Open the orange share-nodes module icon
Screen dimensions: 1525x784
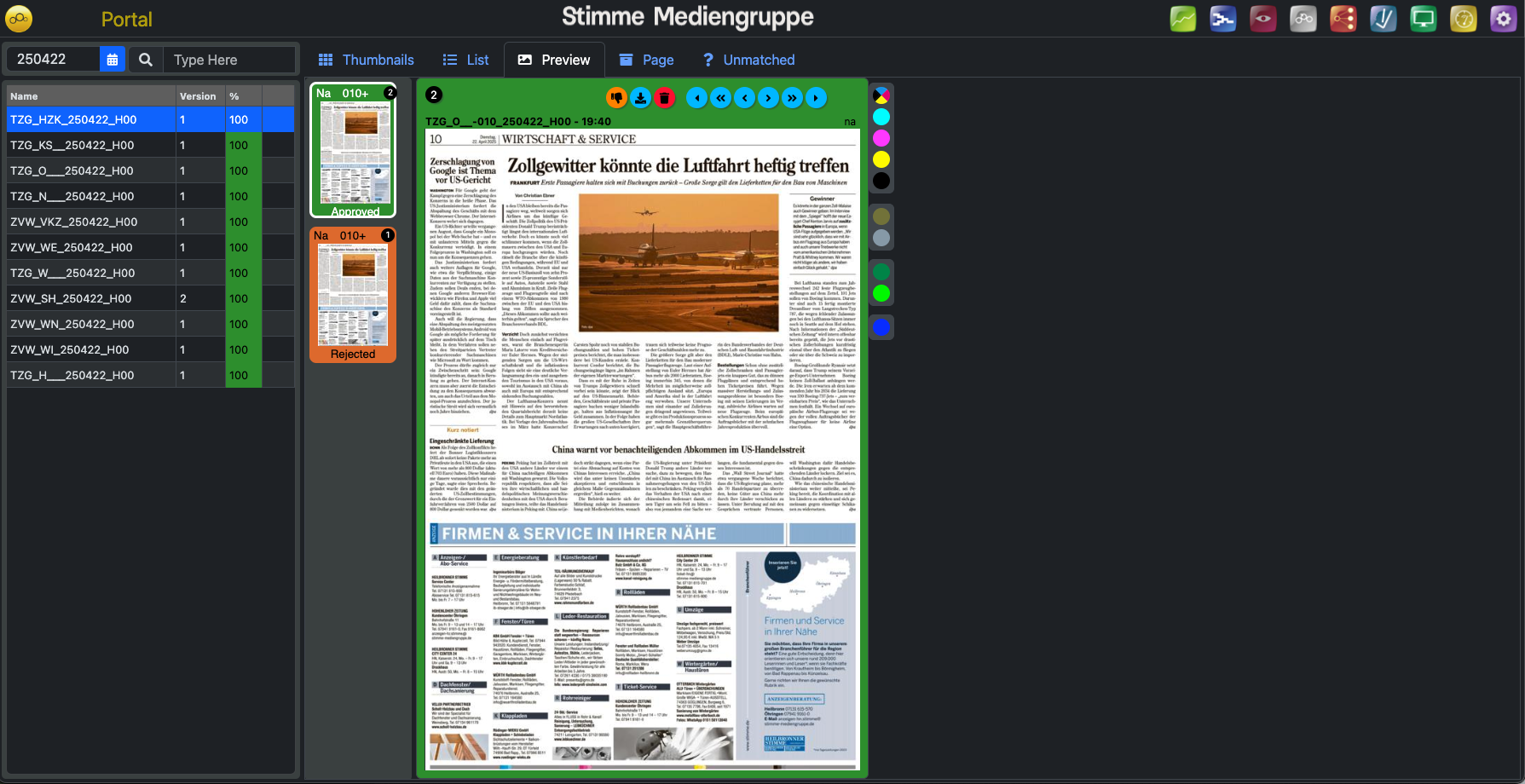1343,19
